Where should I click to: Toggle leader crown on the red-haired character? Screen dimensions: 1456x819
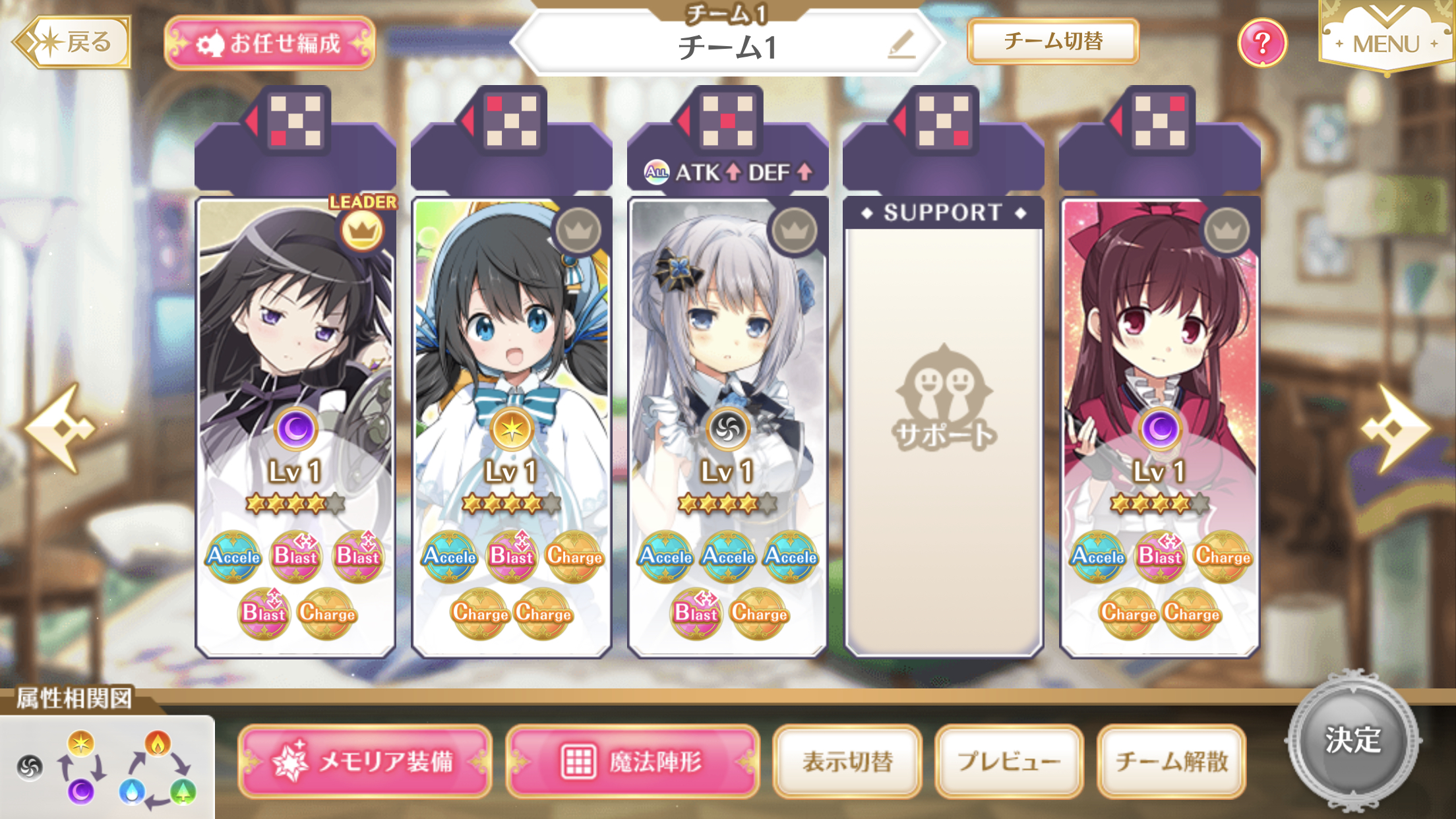pos(1226,231)
